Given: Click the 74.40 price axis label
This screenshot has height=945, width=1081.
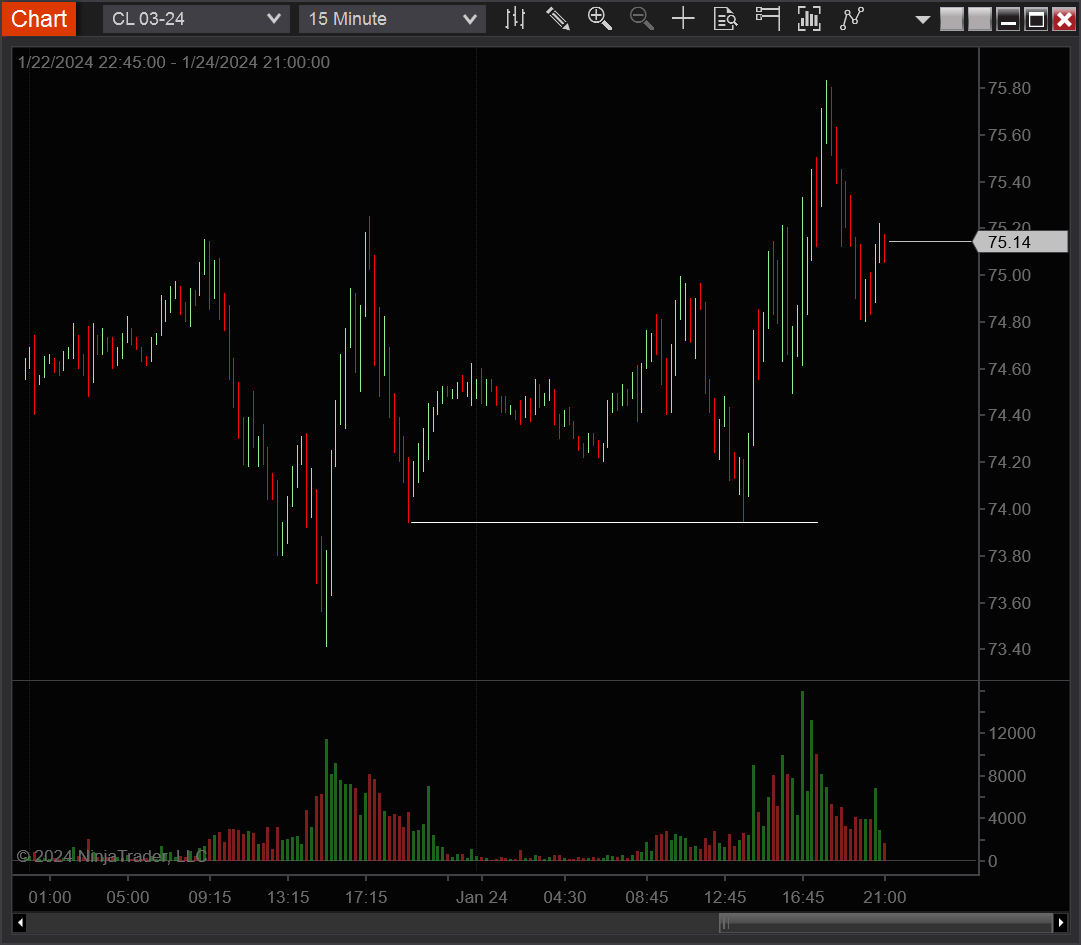Looking at the screenshot, I should (x=1009, y=416).
